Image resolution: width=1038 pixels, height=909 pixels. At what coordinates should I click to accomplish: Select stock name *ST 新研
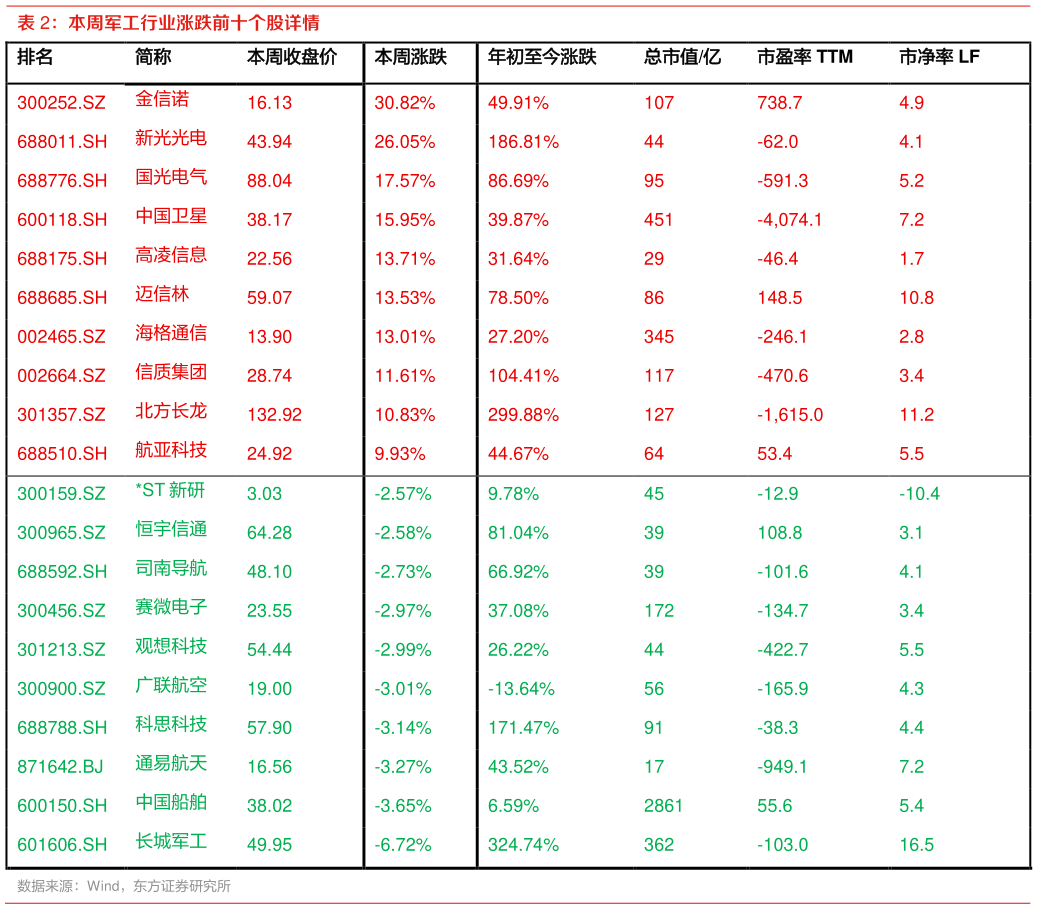(170, 491)
